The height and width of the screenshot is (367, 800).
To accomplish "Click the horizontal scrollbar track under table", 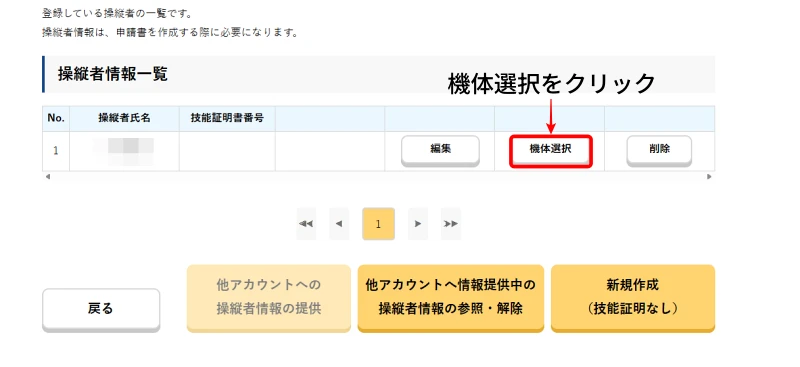I will pos(378,177).
